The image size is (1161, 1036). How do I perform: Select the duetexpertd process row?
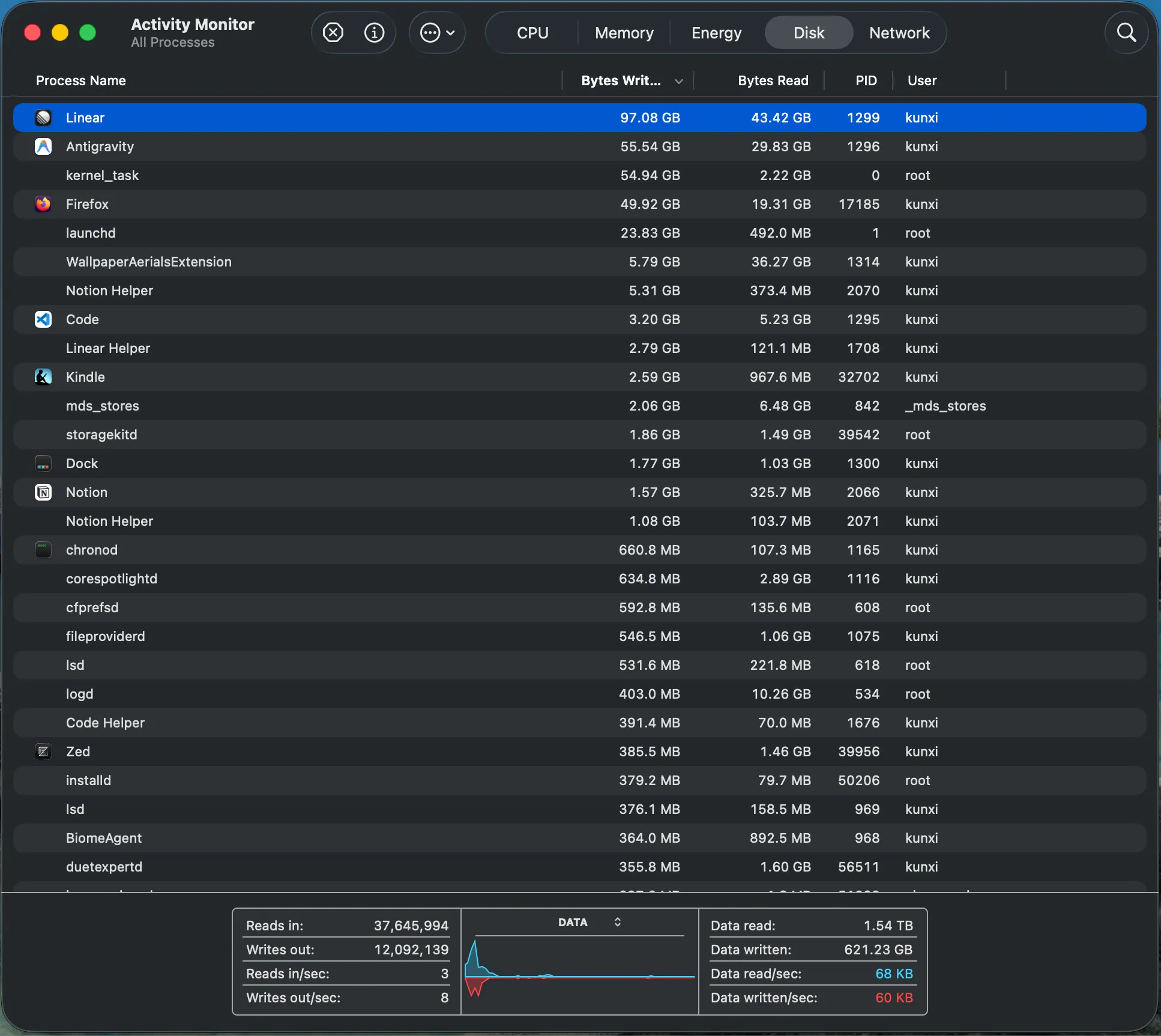pyautogui.click(x=580, y=867)
